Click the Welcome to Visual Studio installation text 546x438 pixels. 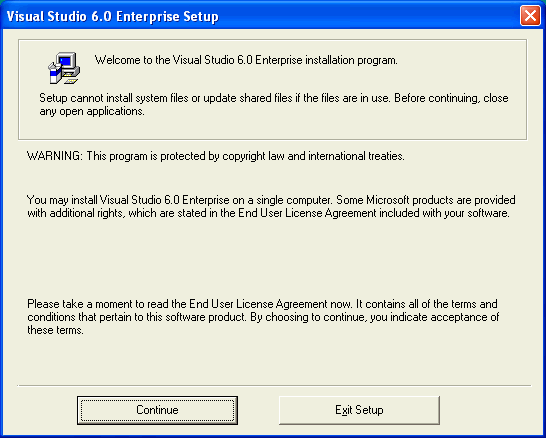point(246,60)
